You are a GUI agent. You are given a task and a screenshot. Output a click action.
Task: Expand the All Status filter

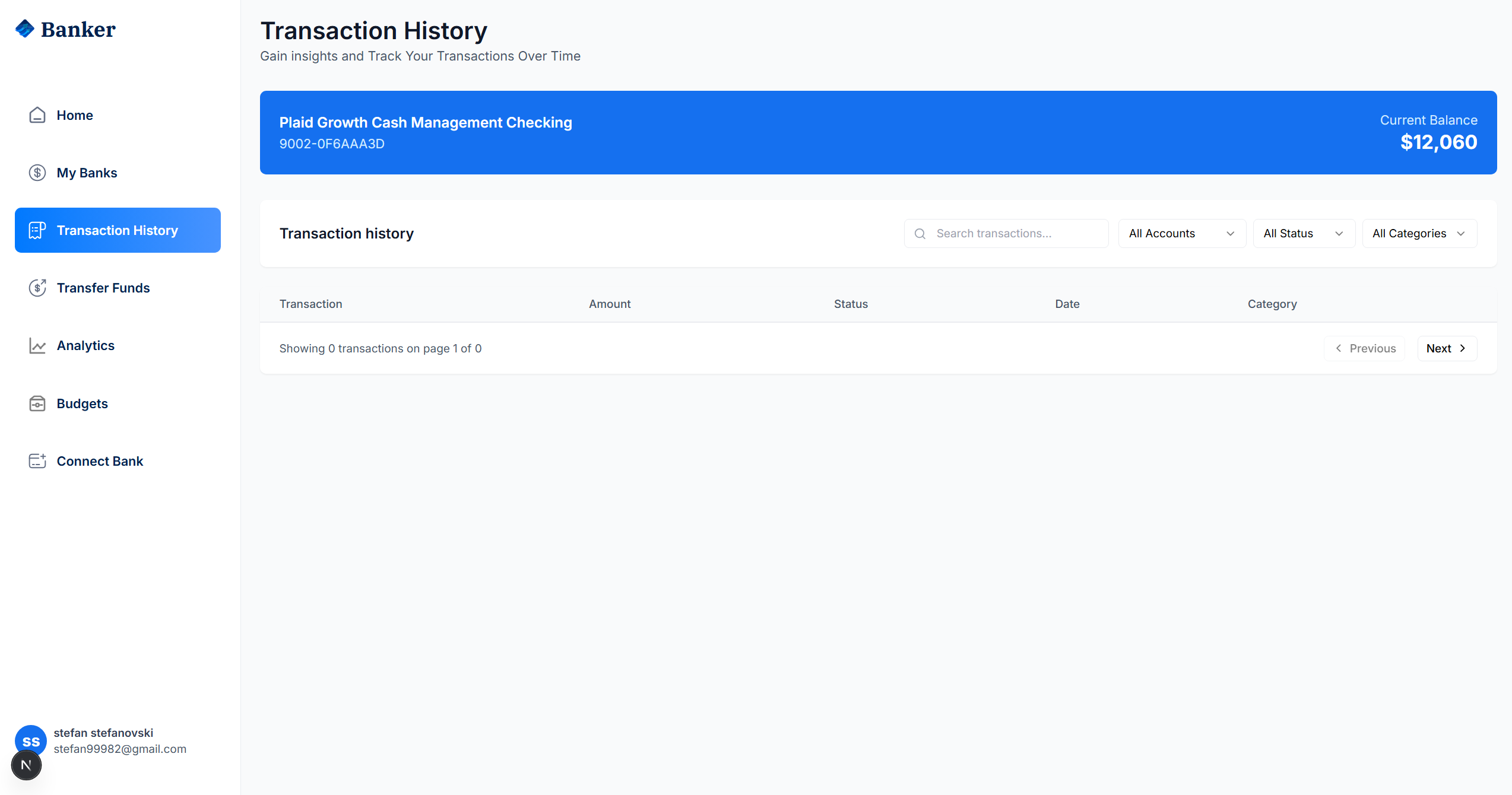tap(1303, 234)
